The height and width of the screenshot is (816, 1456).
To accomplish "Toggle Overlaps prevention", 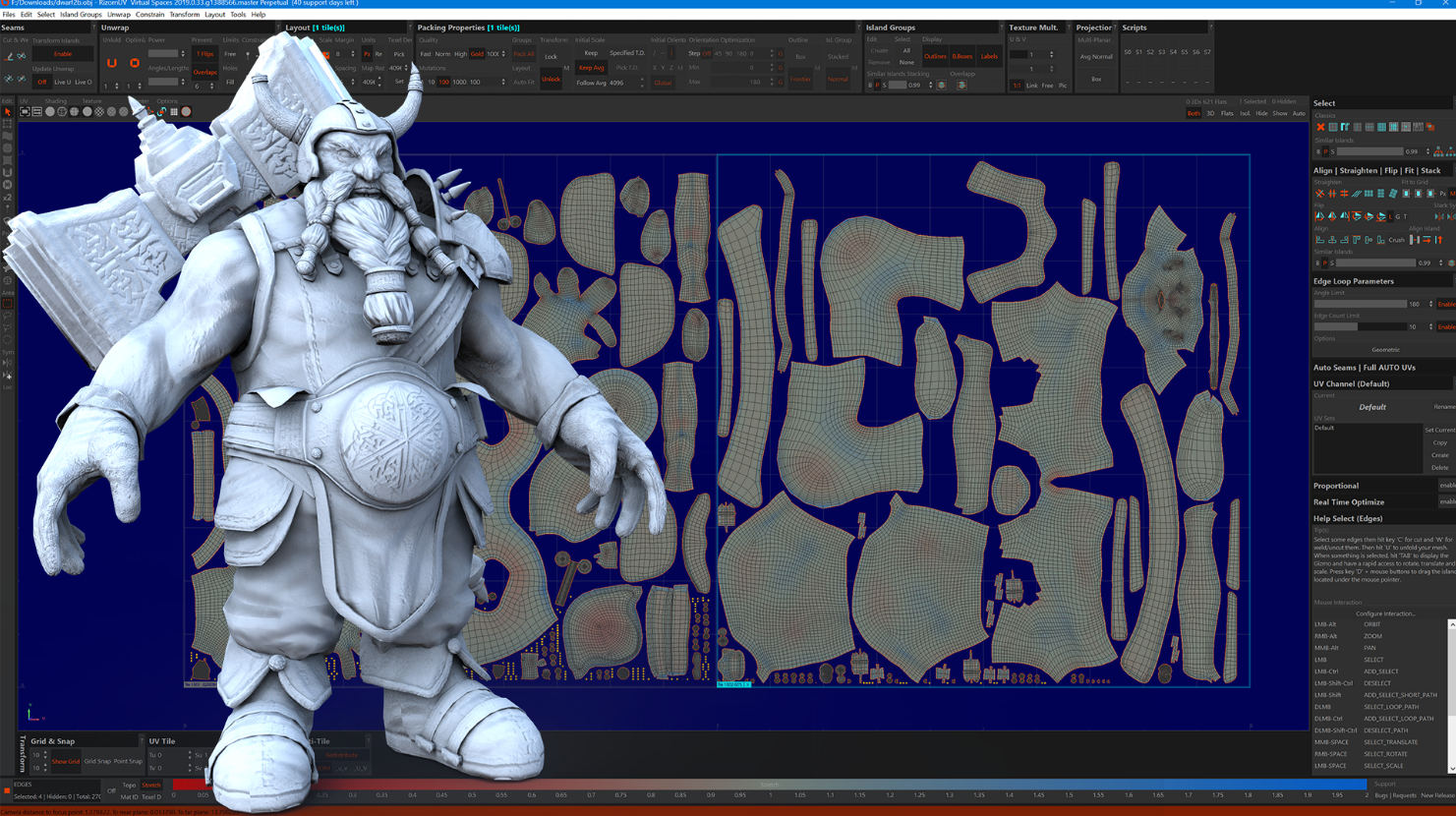I will [x=204, y=72].
